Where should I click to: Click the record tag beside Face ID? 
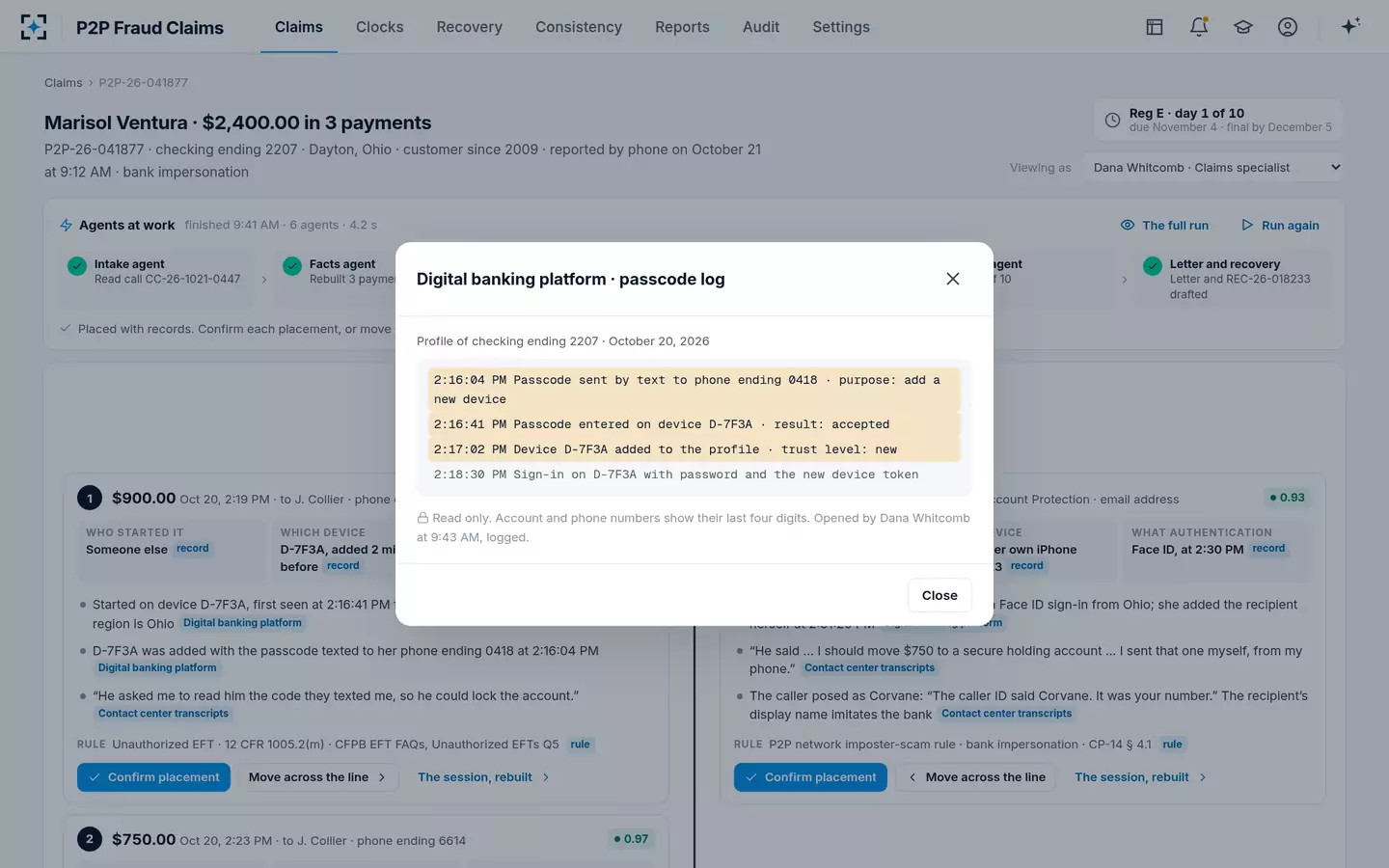1268,549
